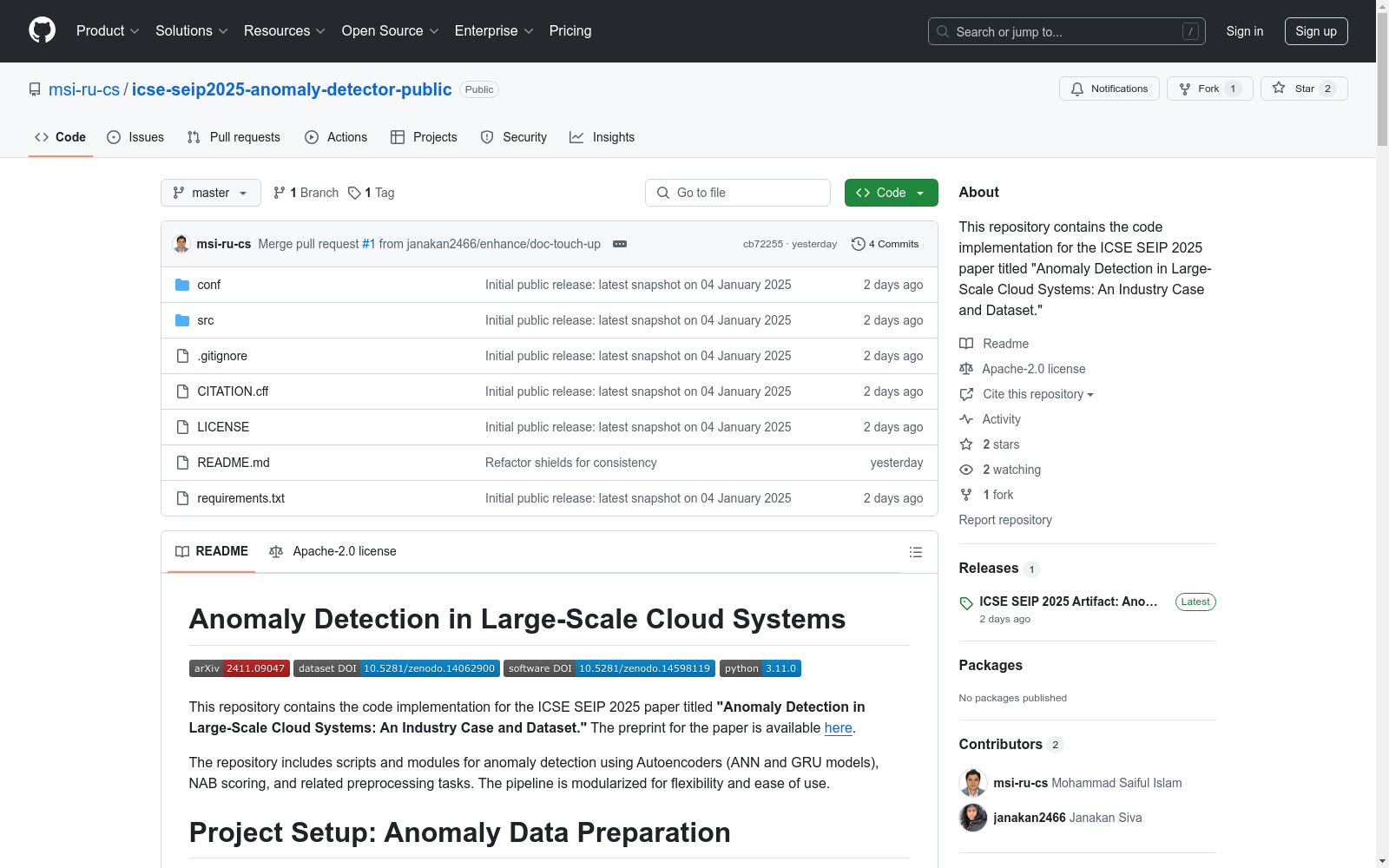
Task: Click the src folder icon
Action: (182, 320)
